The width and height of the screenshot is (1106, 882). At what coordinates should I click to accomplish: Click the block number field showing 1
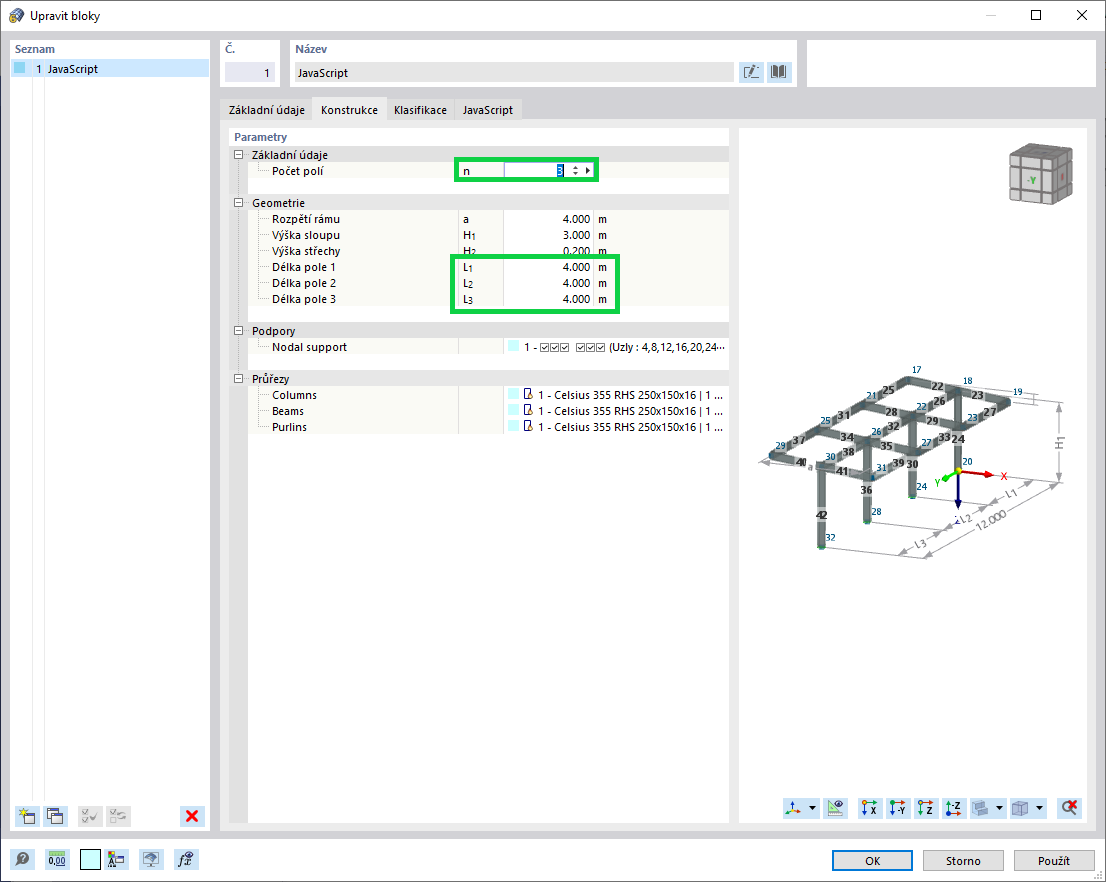tap(250, 73)
